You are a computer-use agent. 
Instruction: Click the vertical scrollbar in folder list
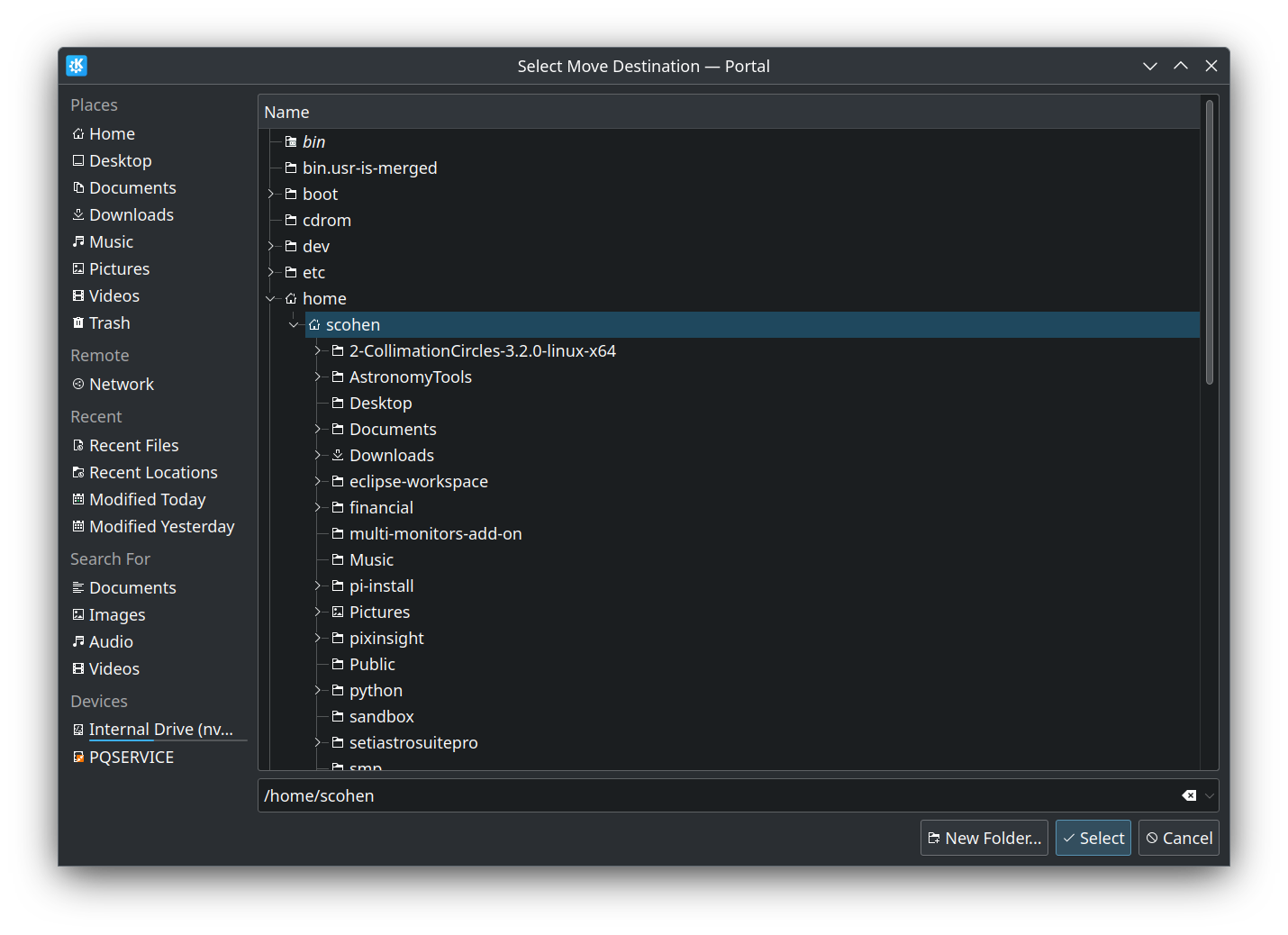pos(1209,243)
